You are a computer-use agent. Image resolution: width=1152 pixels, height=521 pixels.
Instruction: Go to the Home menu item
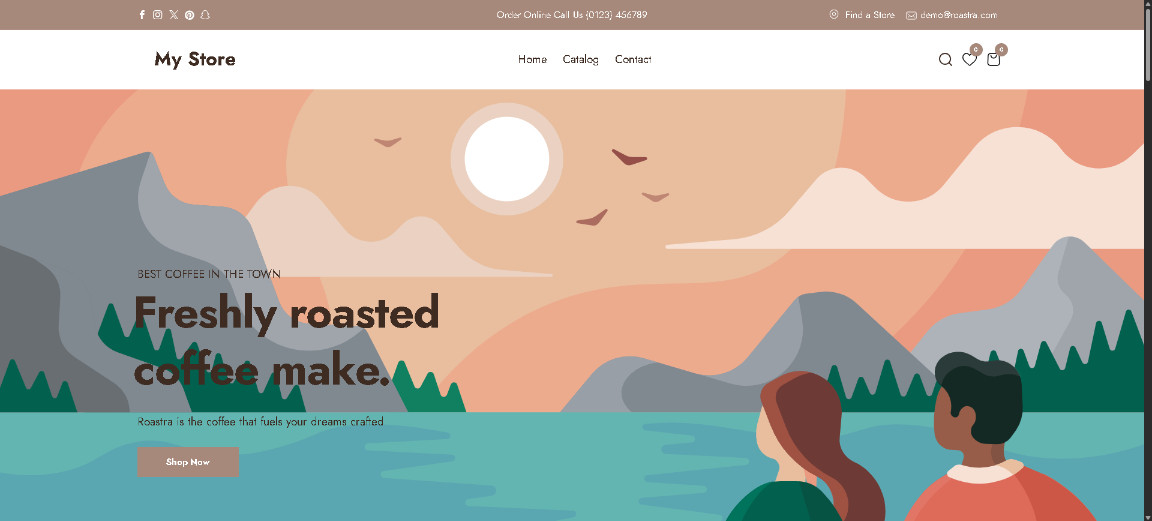[532, 60]
